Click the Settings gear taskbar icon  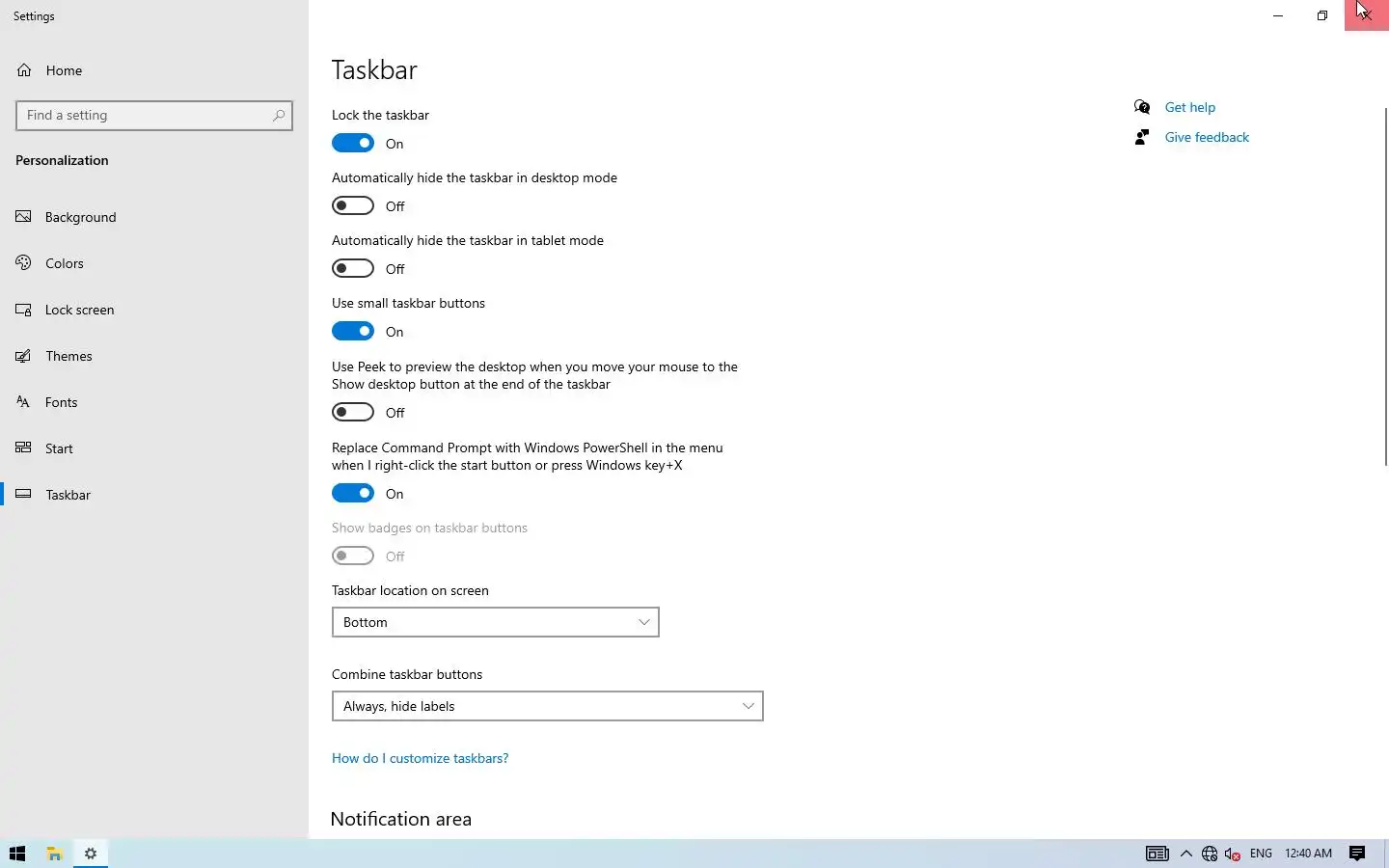click(x=91, y=854)
